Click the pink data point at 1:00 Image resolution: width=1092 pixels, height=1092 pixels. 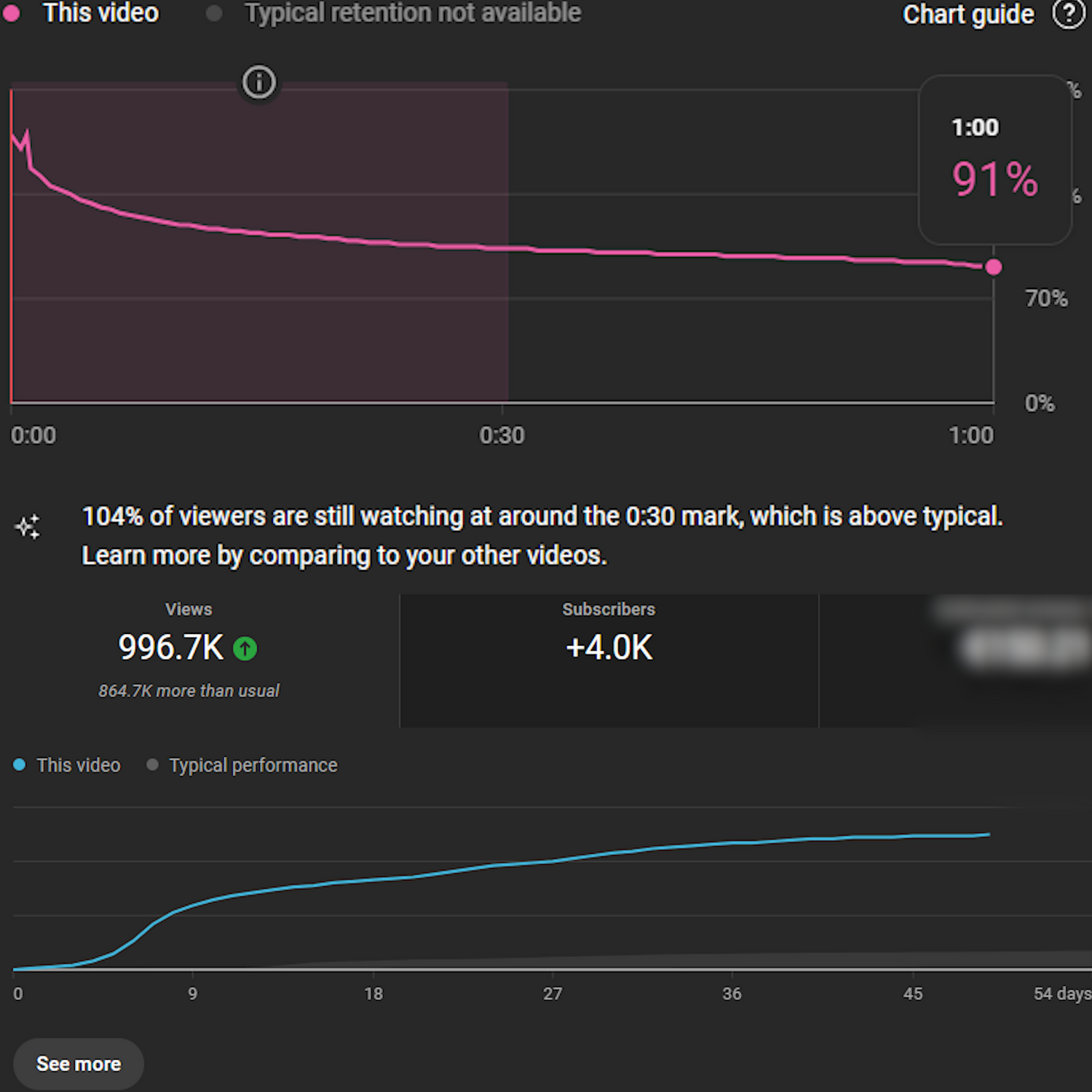pyautogui.click(x=994, y=267)
